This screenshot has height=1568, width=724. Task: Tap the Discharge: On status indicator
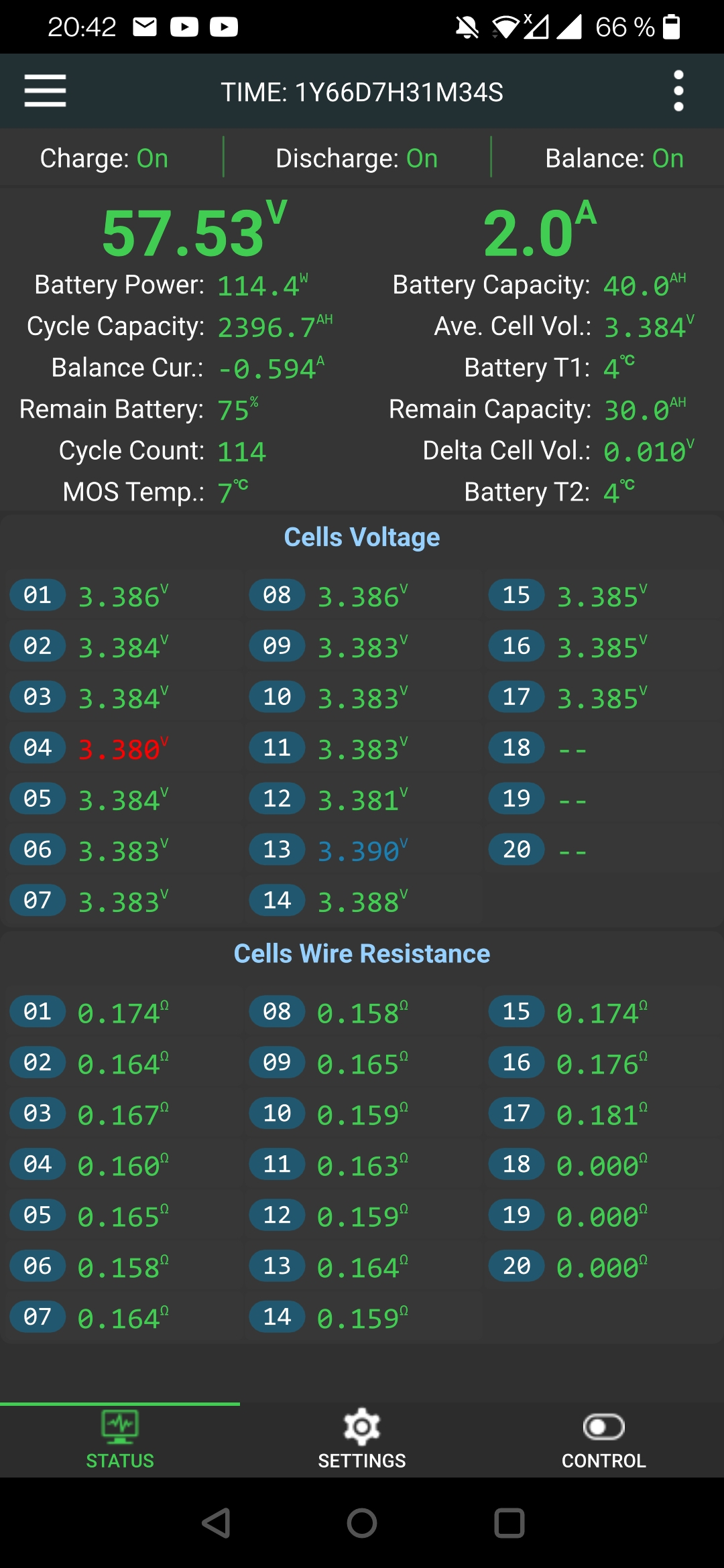click(x=357, y=159)
